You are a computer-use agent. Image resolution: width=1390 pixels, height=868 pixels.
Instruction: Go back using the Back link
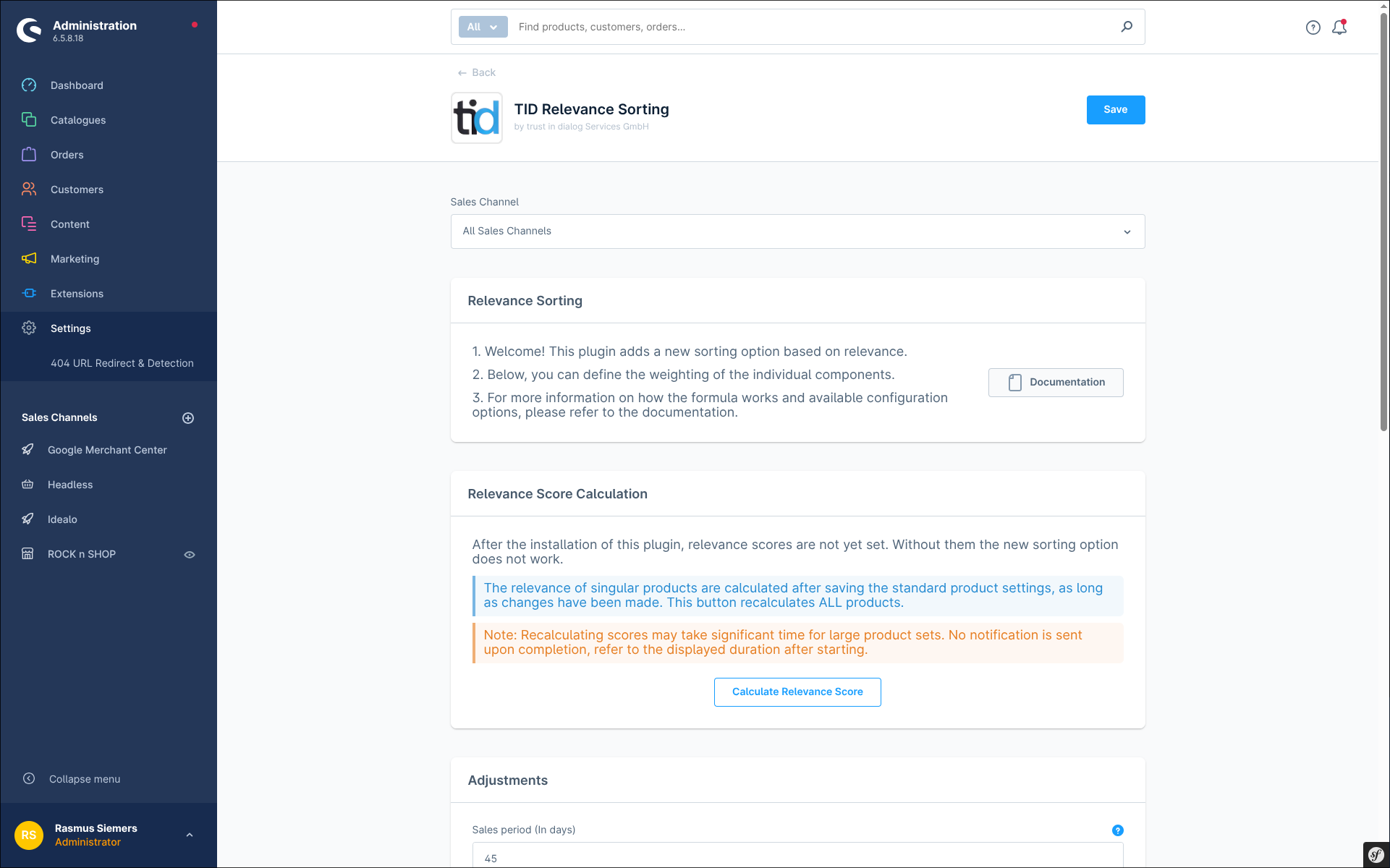[477, 72]
